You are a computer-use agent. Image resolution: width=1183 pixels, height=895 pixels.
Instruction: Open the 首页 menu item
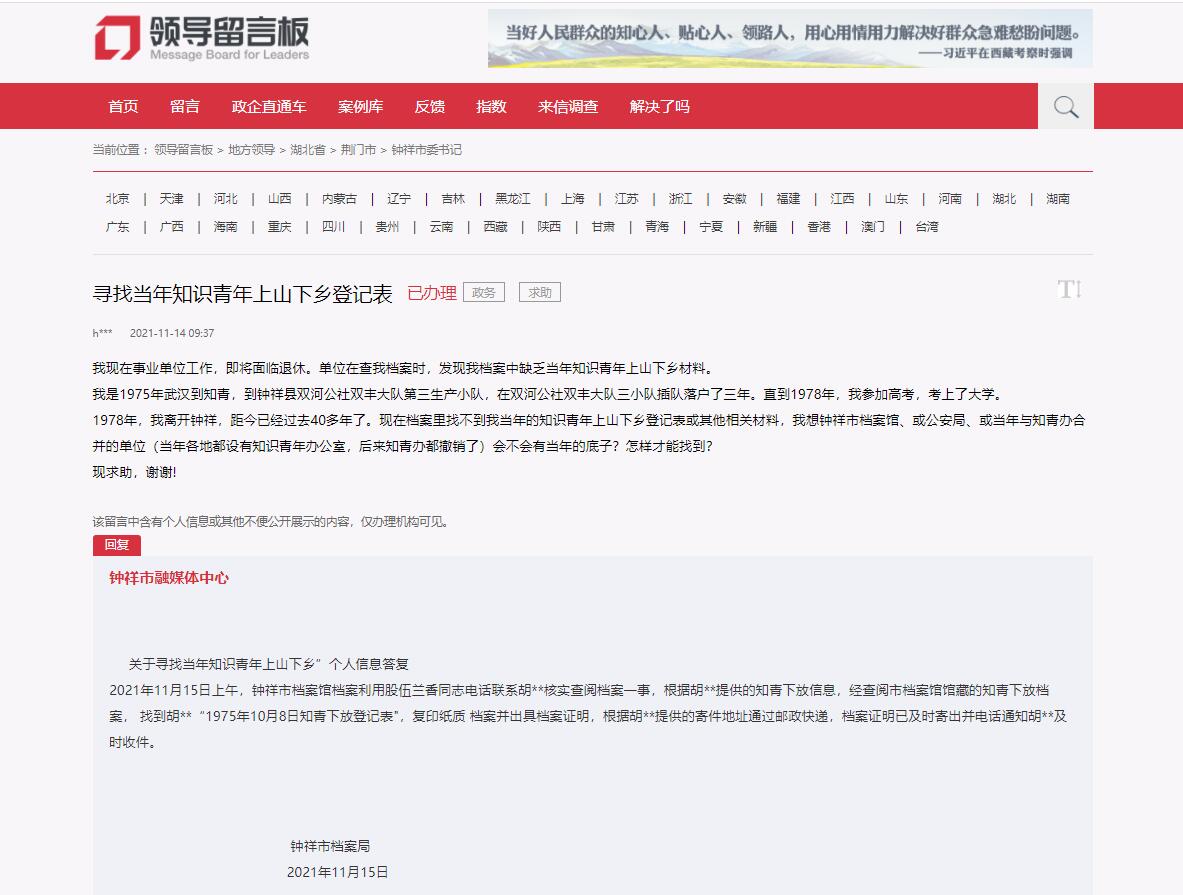point(123,107)
